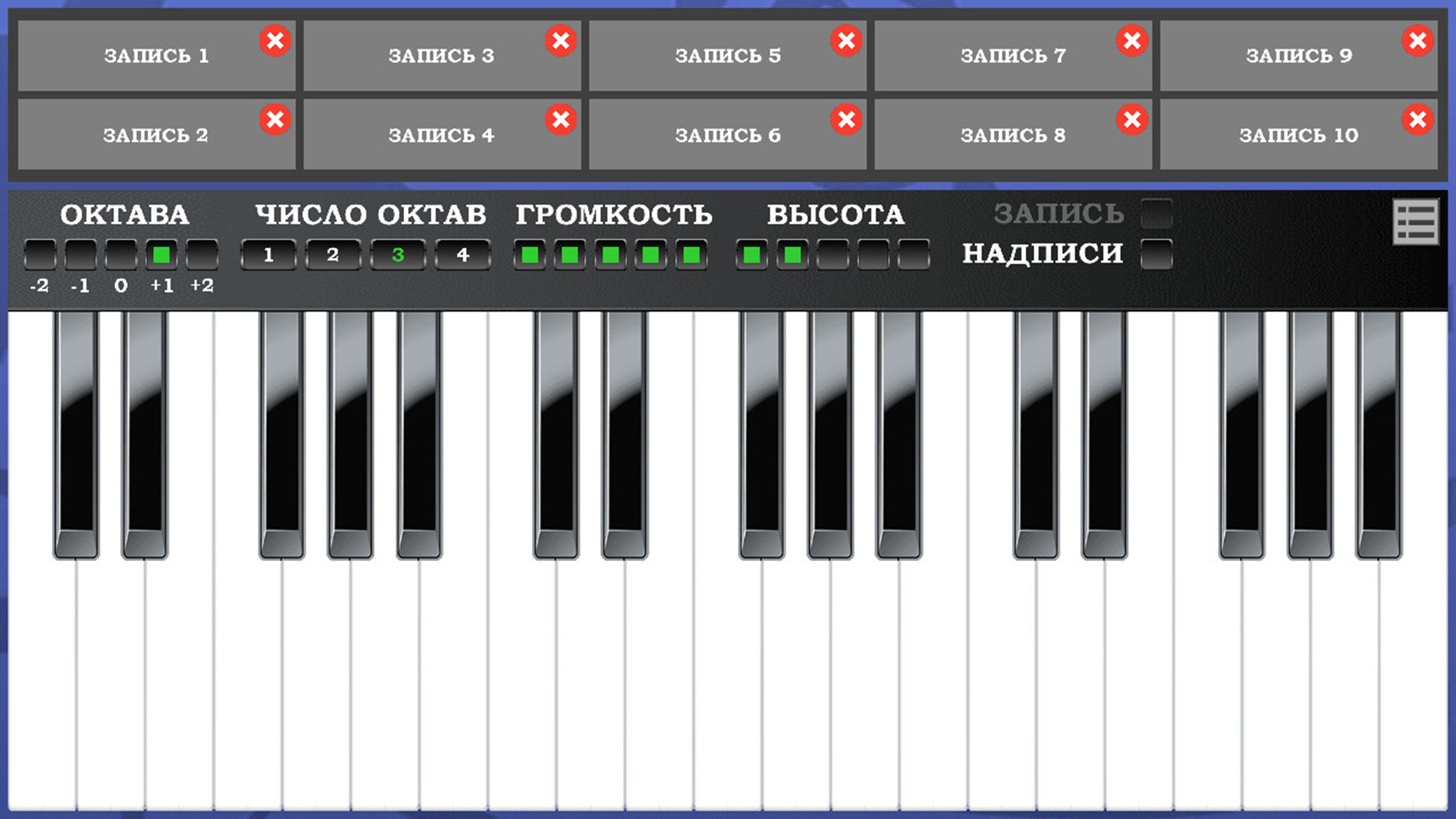Select octave shift +2 under ОКТАВА
Viewport: 1456px width, 819px height.
pyautogui.click(x=202, y=255)
